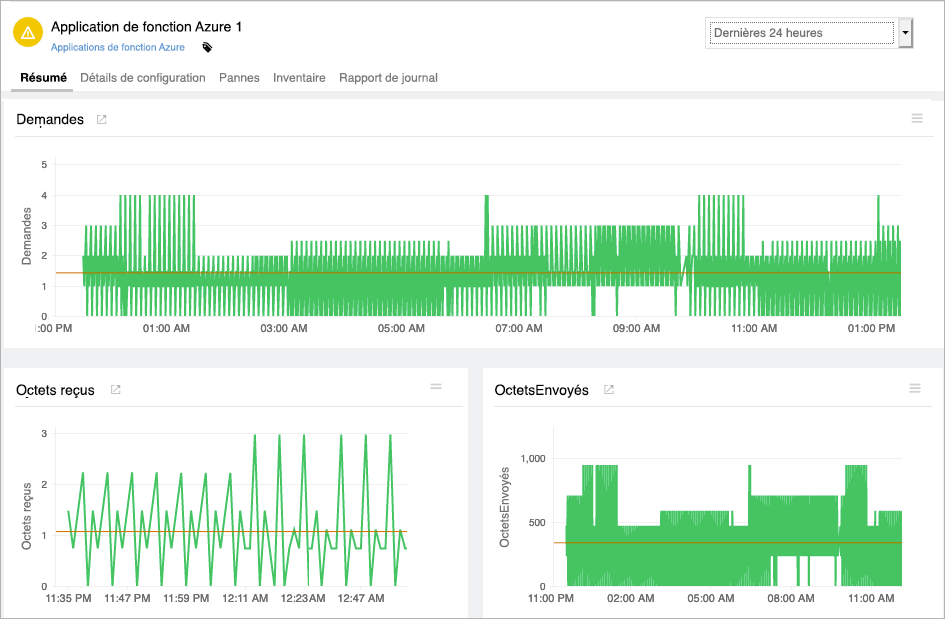Open the Octets reçus chart hamburger menu
Viewport: 945px width, 619px height.
[x=435, y=388]
